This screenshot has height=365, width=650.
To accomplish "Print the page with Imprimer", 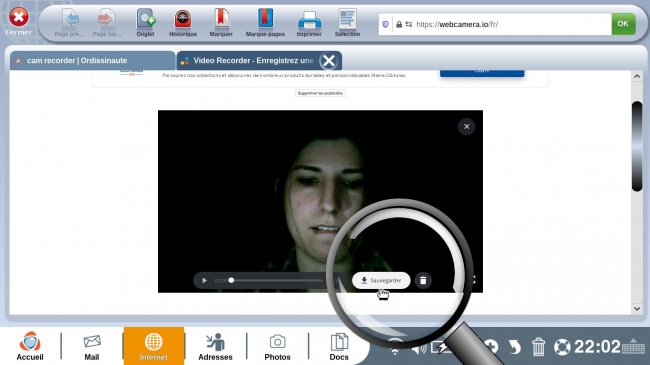I will 309,23.
